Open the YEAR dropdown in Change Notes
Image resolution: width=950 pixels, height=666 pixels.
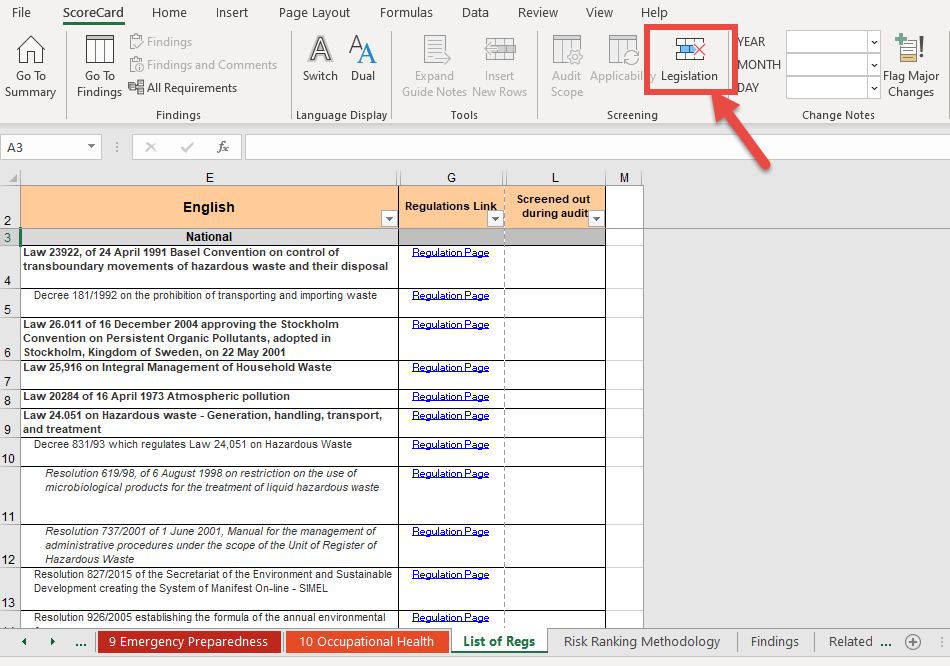tap(874, 42)
